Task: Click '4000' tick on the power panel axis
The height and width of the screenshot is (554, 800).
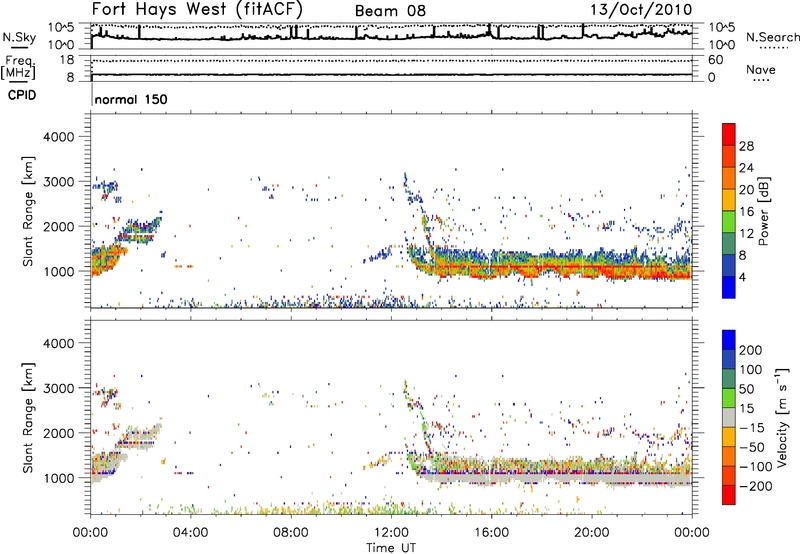Action: [x=59, y=137]
